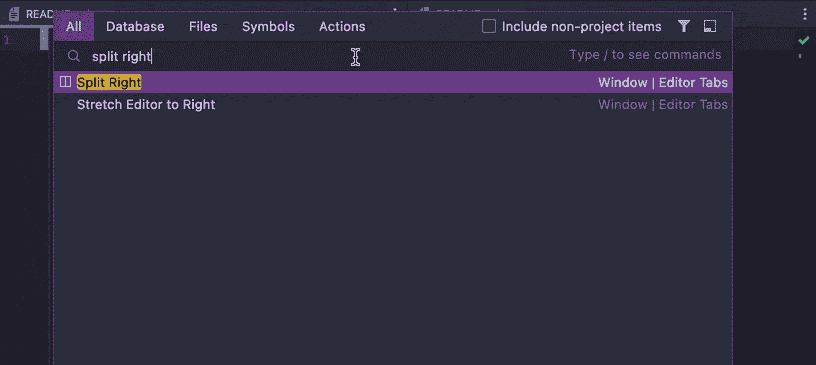Click the green checkmark inspection indicator

[x=804, y=40]
